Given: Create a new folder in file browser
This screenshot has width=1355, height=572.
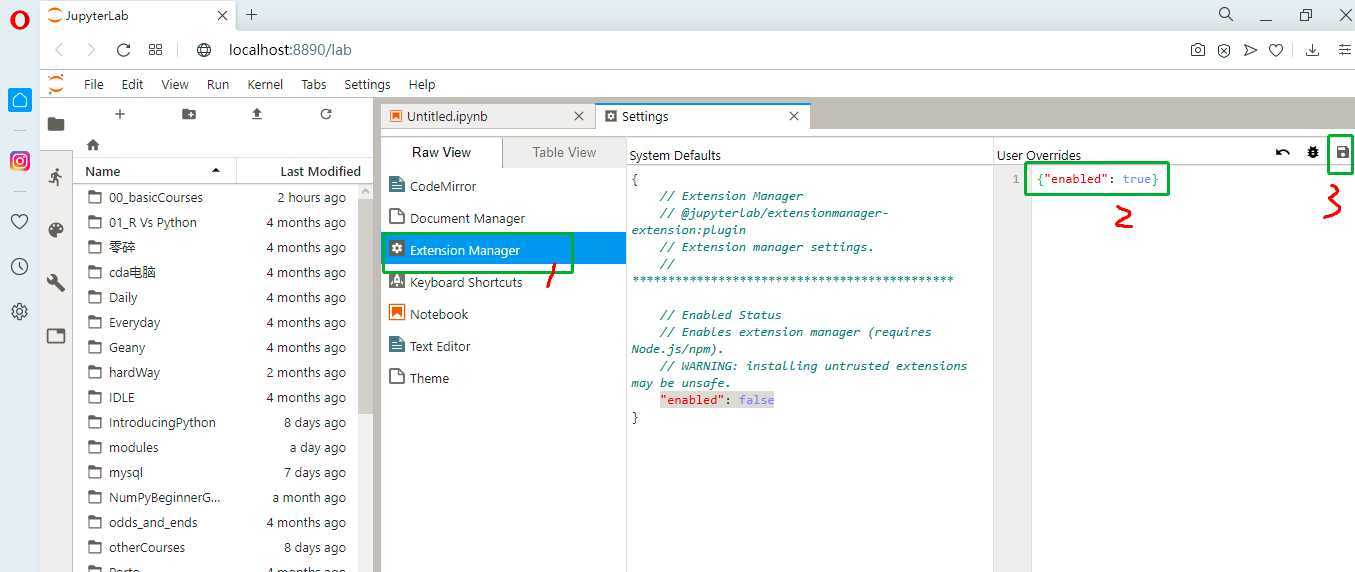Looking at the screenshot, I should coord(189,114).
